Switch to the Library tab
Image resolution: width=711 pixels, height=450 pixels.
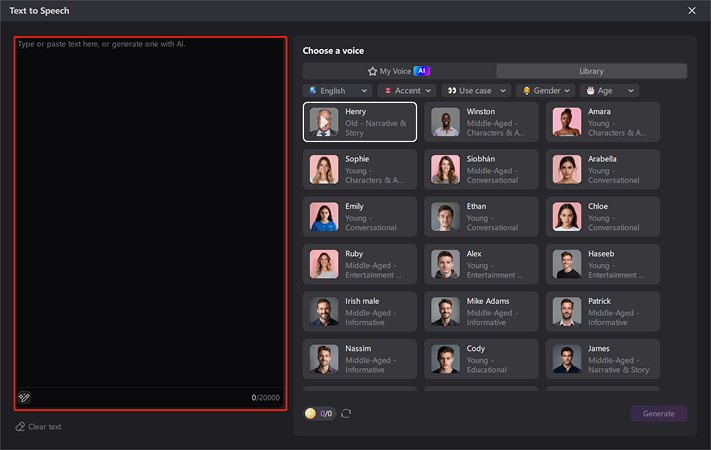click(591, 71)
